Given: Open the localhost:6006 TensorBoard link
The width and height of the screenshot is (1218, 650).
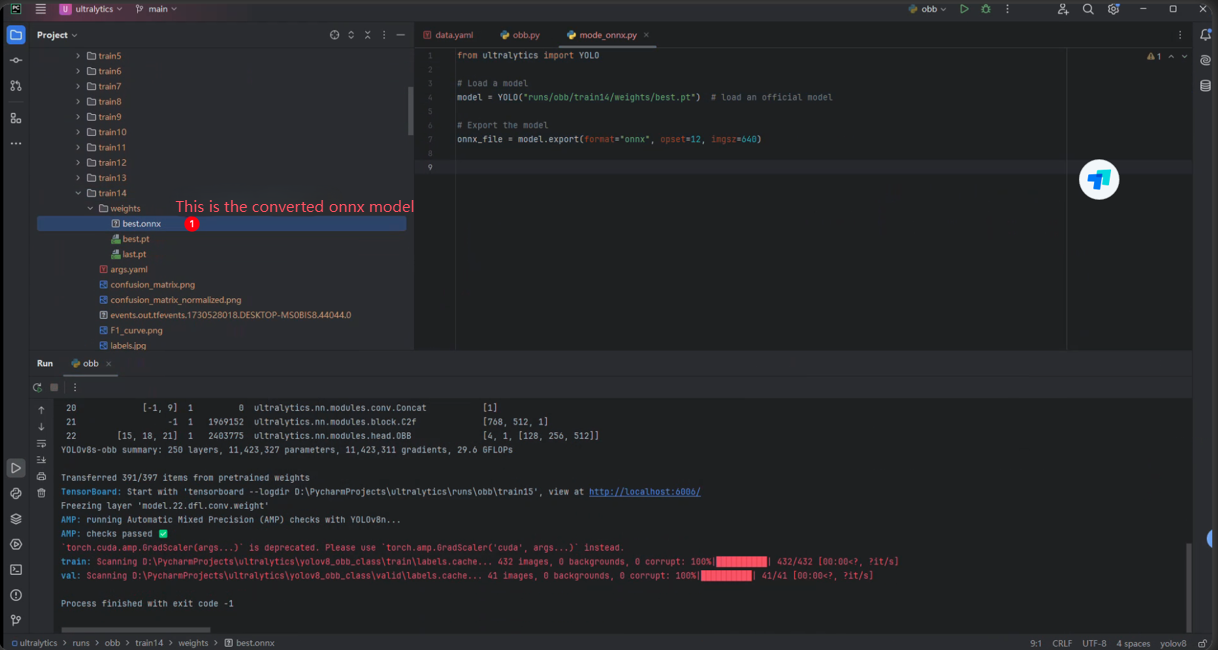Looking at the screenshot, I should (644, 492).
